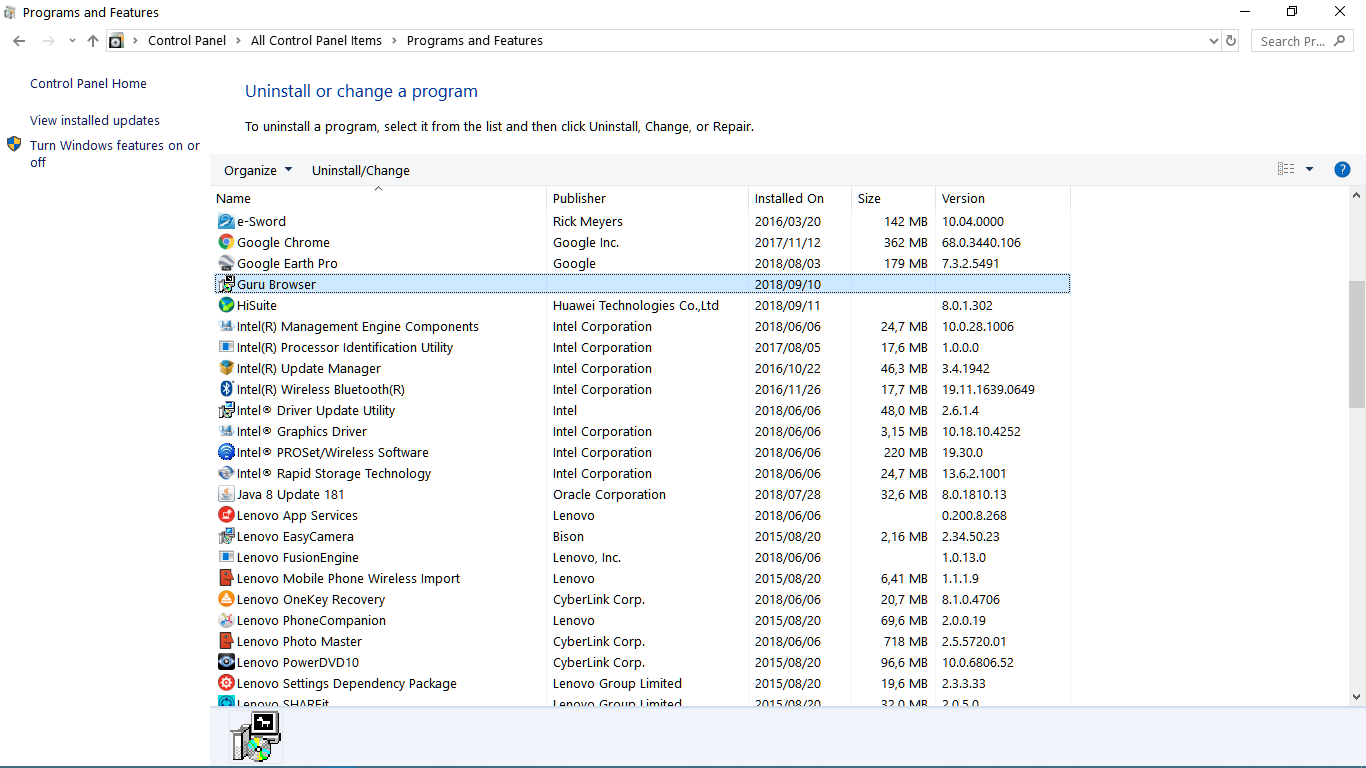Click Lenovo OneKey Recovery icon
This screenshot has width=1366, height=768.
point(226,599)
